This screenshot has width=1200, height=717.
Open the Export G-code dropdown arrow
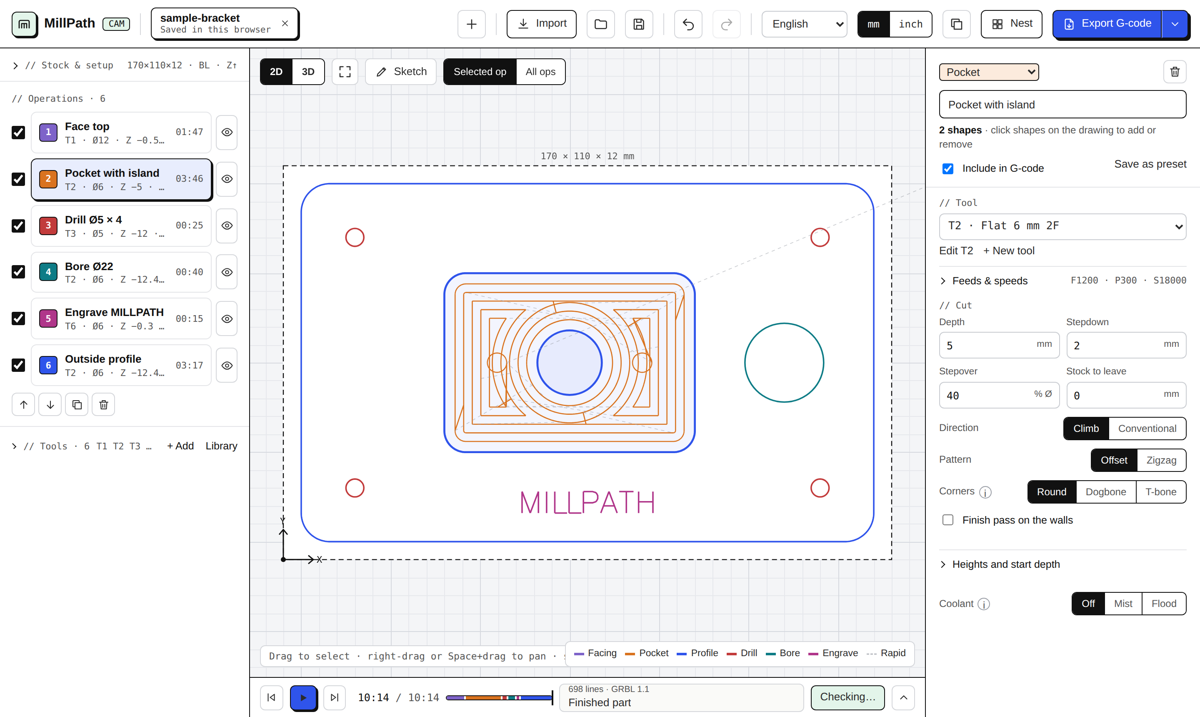pyautogui.click(x=1175, y=24)
